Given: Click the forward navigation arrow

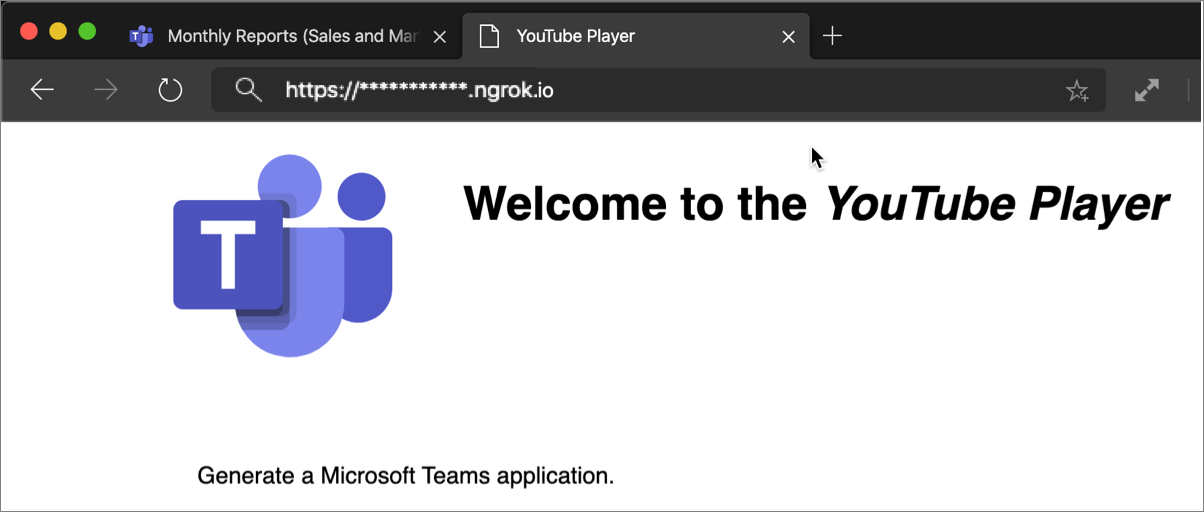Looking at the screenshot, I should [105, 90].
